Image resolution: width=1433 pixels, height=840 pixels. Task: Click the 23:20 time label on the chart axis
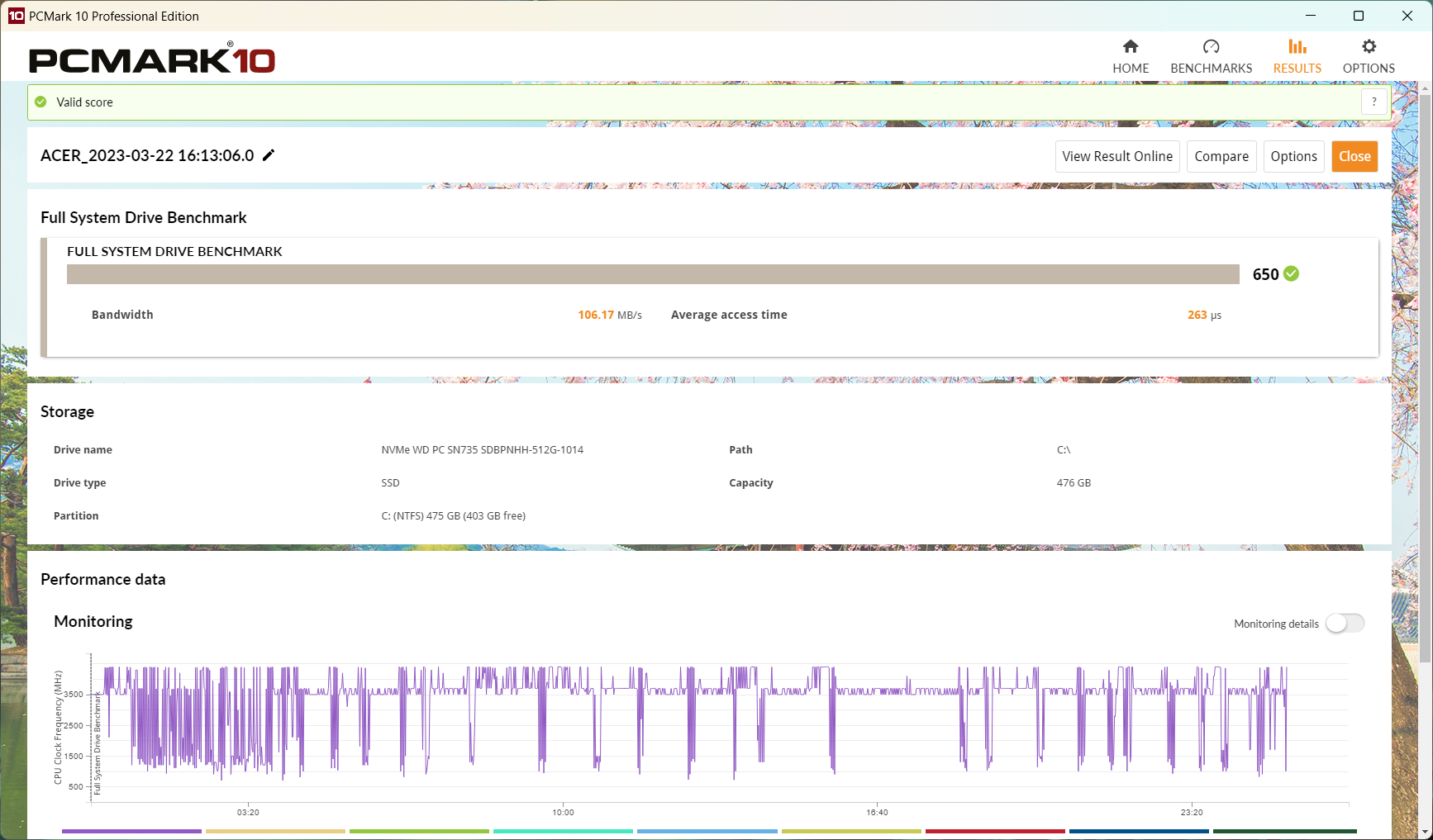[x=1192, y=813]
